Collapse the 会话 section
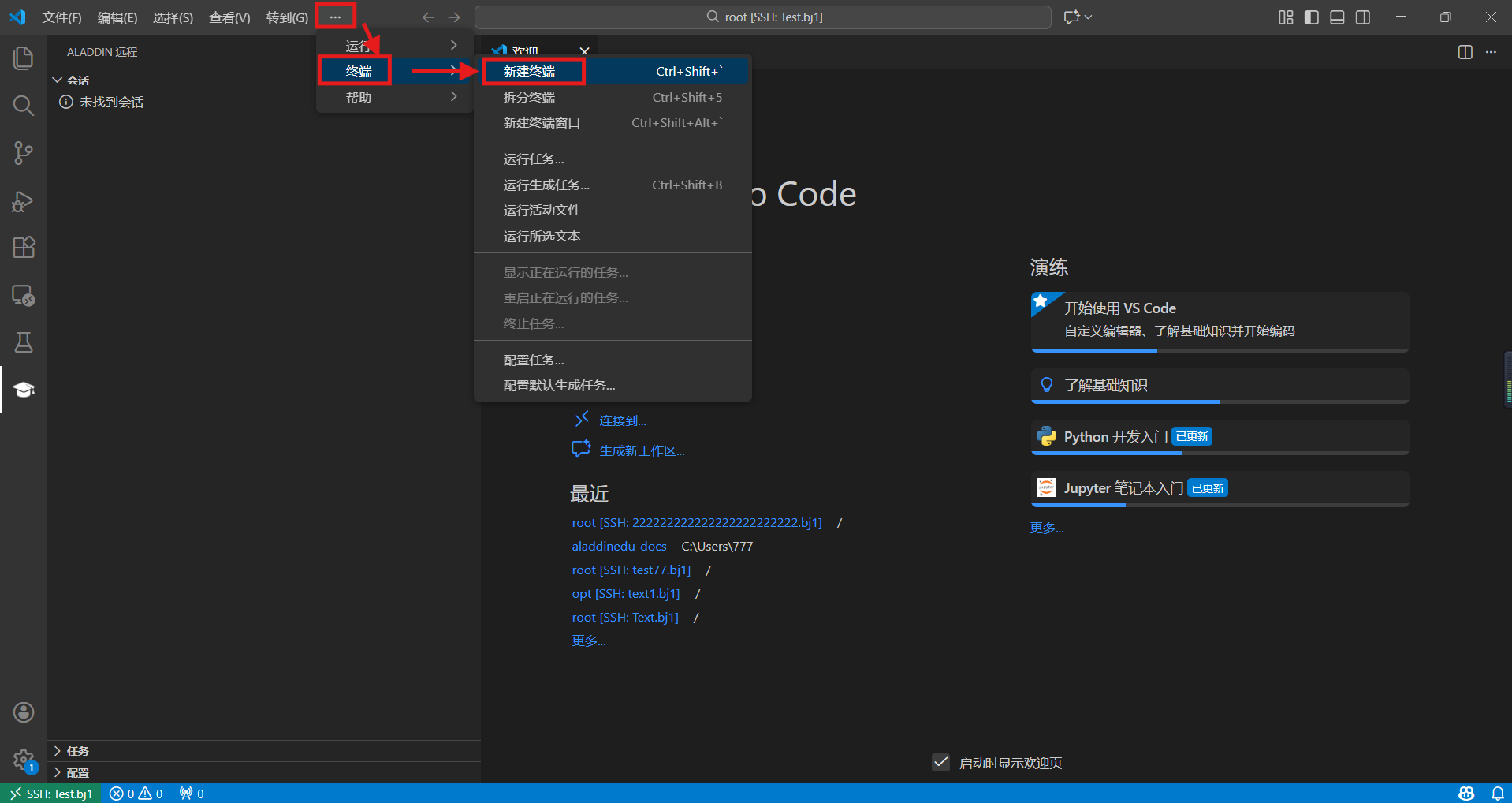Image resolution: width=1512 pixels, height=803 pixels. [77, 80]
